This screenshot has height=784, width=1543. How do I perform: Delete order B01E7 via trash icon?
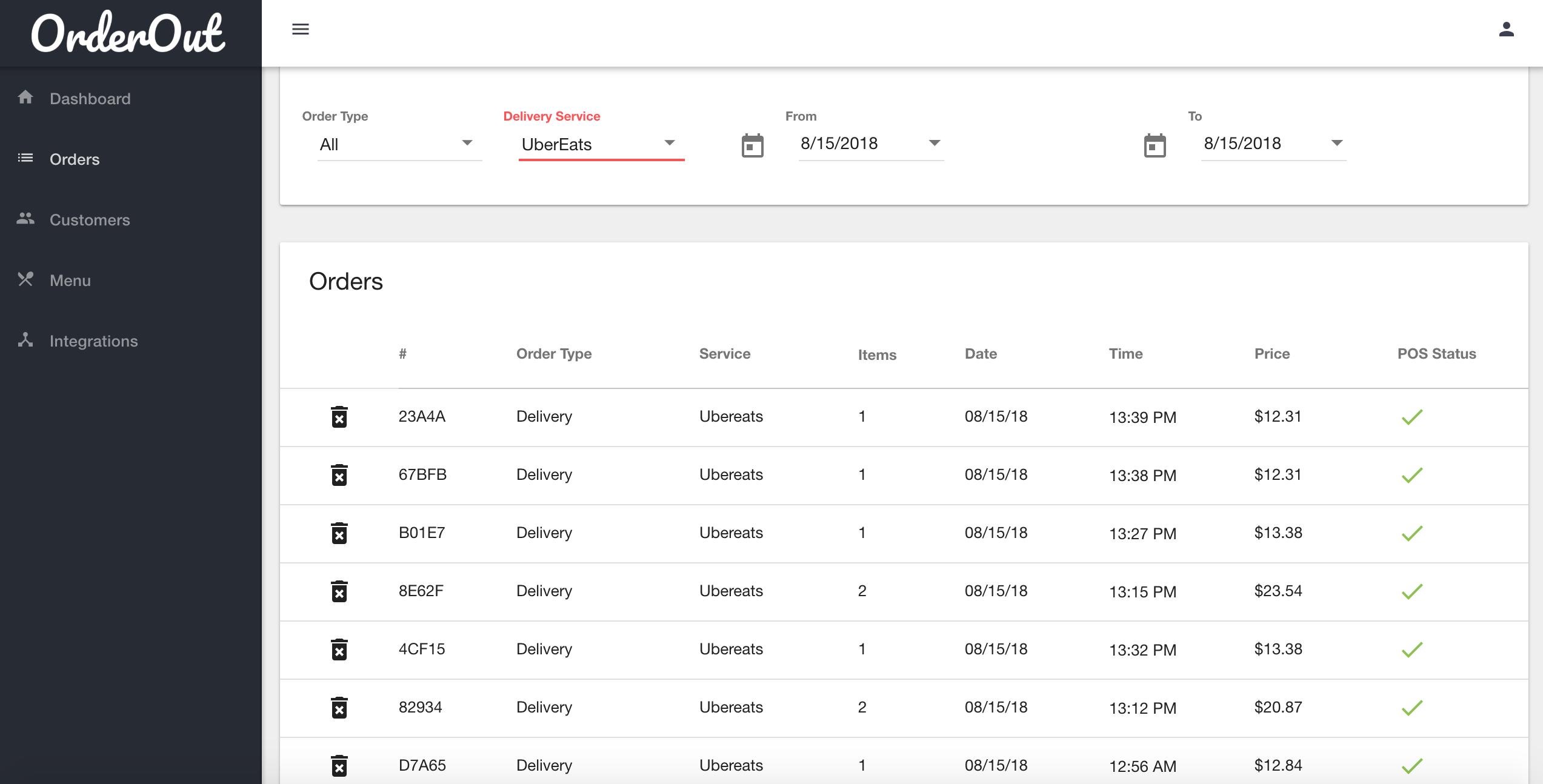(339, 533)
